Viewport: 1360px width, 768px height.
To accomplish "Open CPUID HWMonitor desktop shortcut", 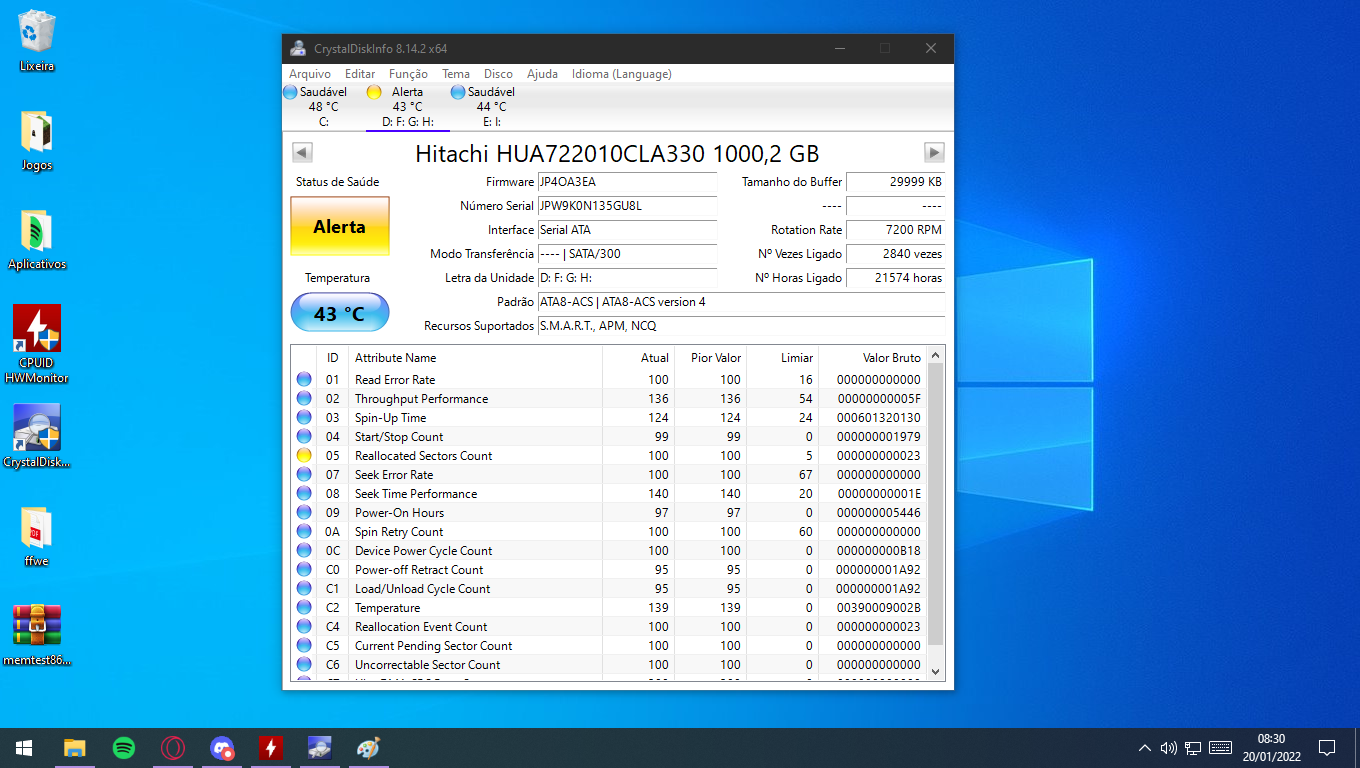I will tap(37, 345).
